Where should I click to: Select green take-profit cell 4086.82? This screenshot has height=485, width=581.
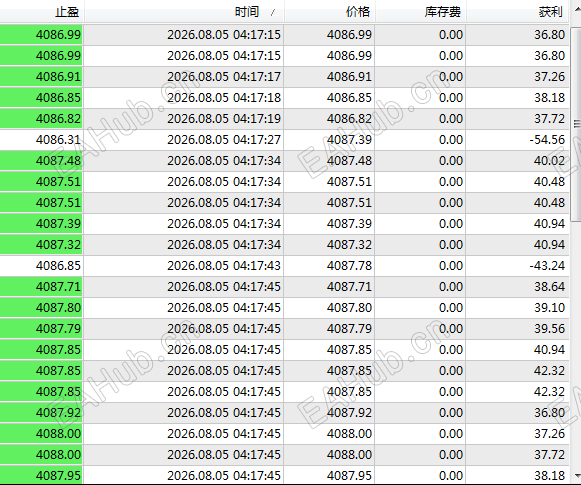pos(41,119)
